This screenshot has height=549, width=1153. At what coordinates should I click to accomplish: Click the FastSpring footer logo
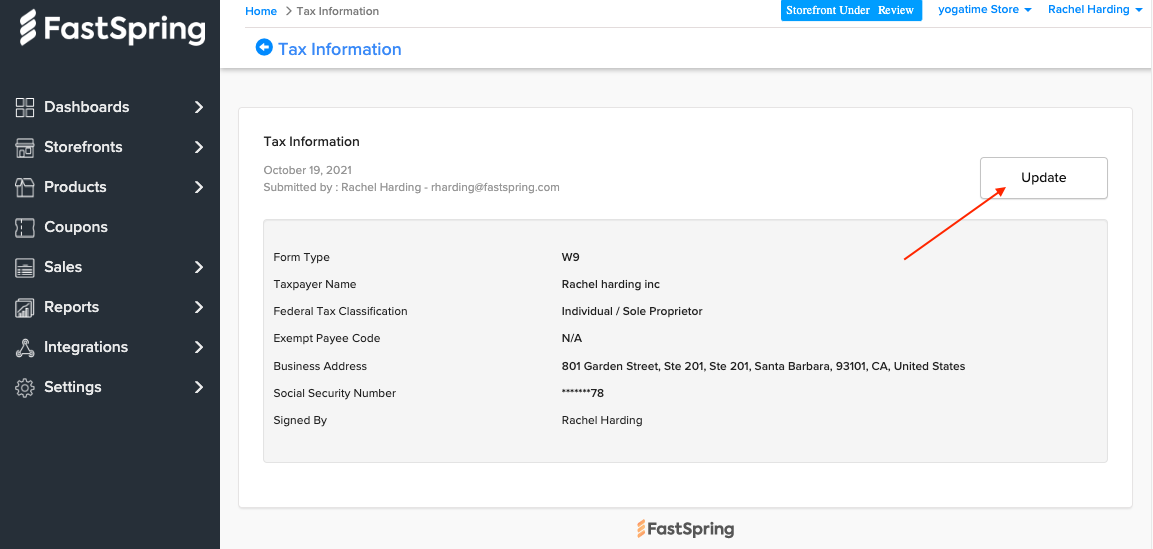click(x=685, y=528)
